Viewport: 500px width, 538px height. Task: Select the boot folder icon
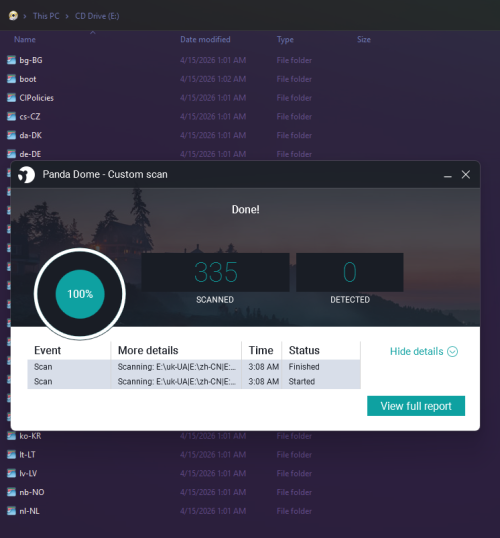pos(11,79)
